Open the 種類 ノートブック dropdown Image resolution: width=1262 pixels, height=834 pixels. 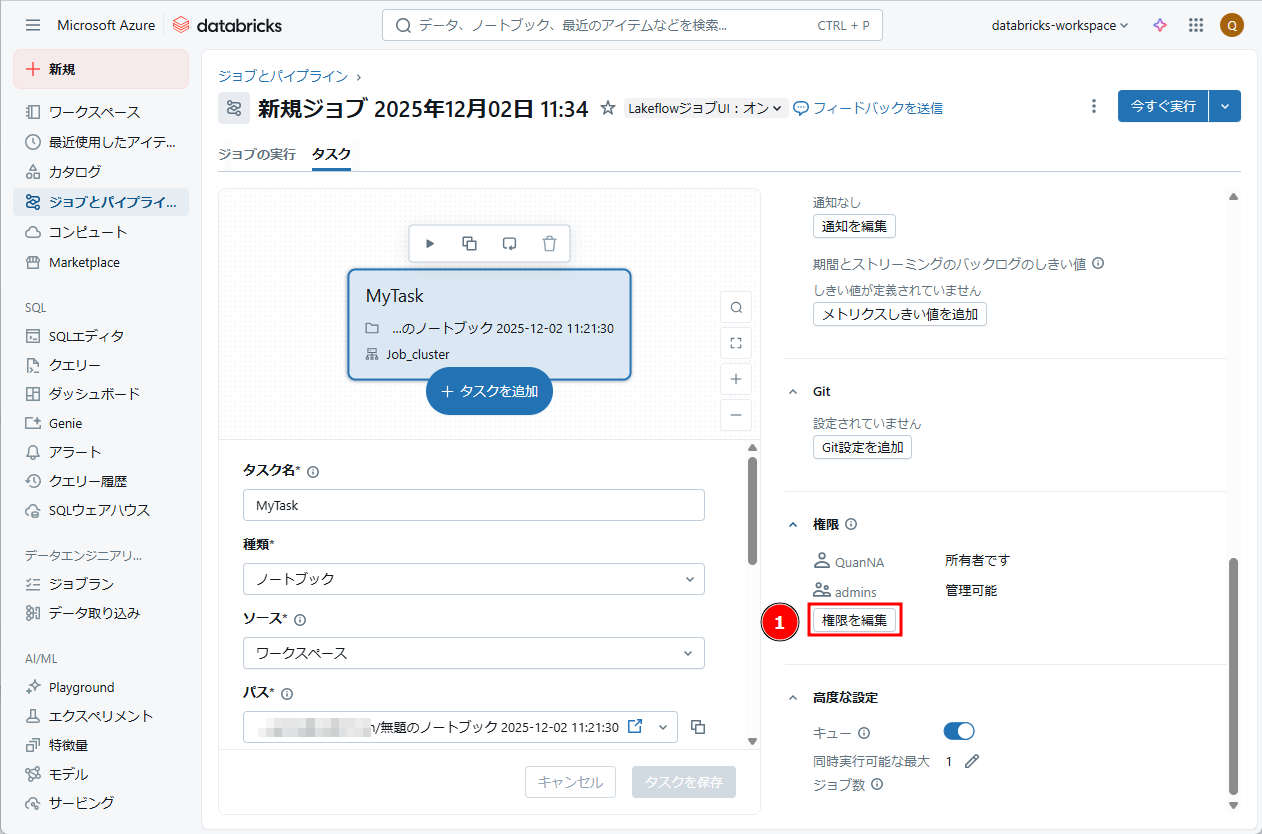point(473,579)
